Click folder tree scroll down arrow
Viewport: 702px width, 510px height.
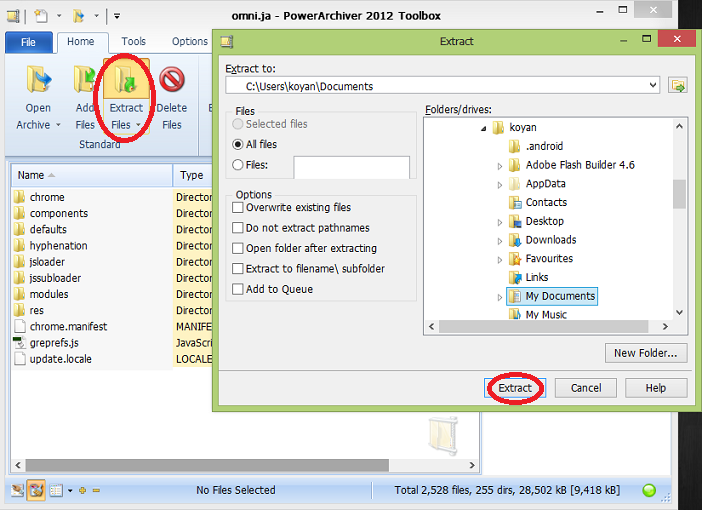(x=679, y=313)
